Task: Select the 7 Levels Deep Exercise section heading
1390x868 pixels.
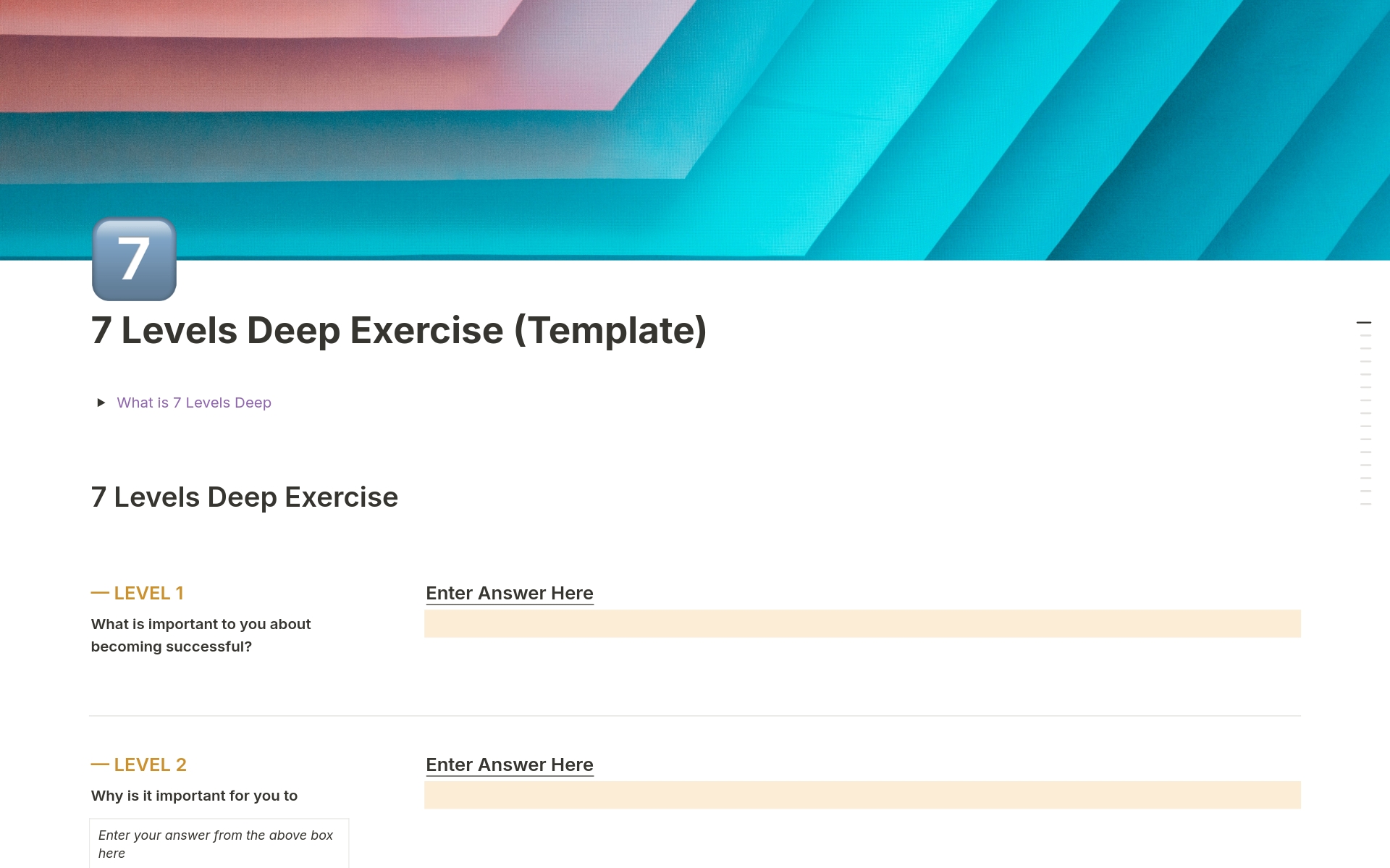Action: 244,497
